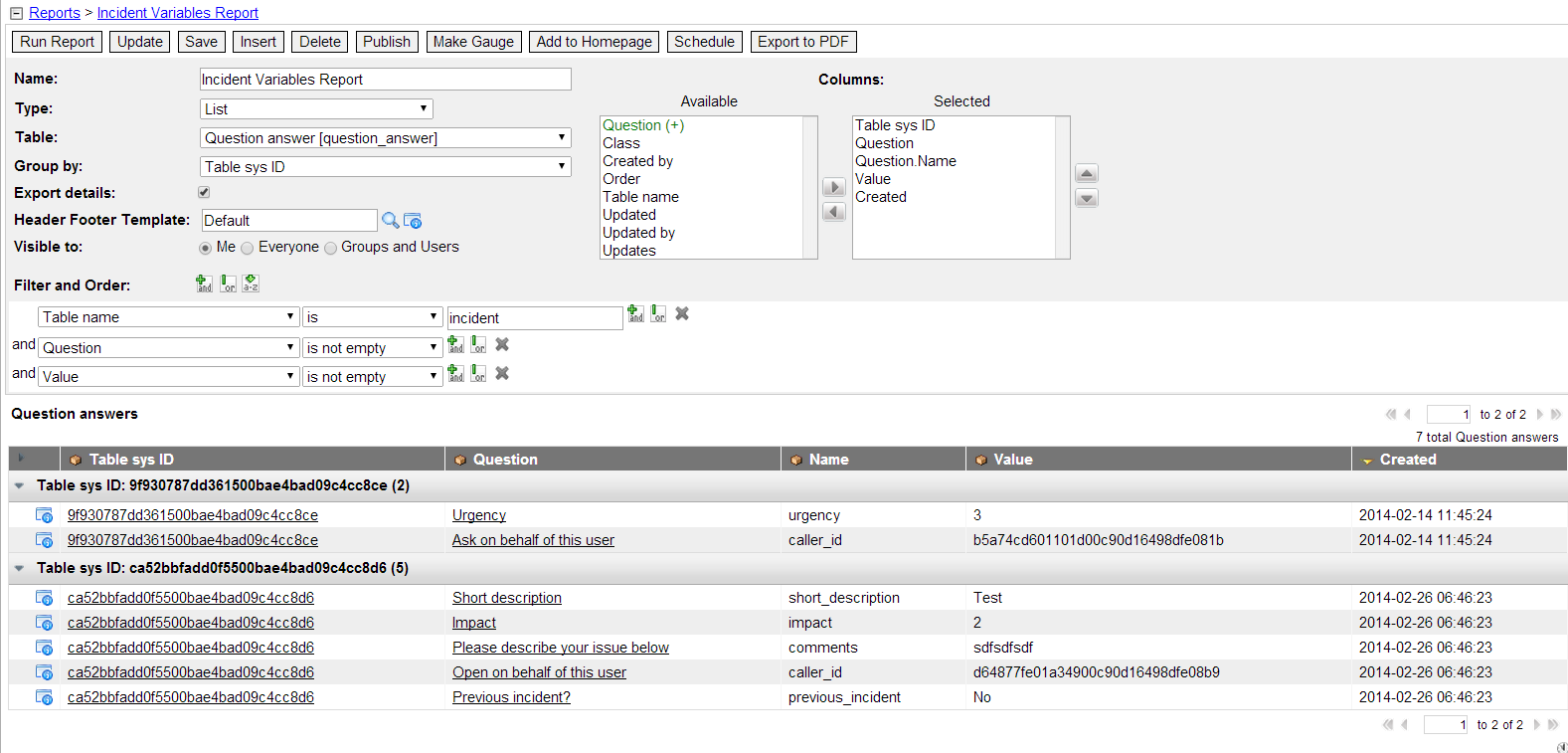The height and width of the screenshot is (753, 1568).
Task: Click the Publish button
Action: 387,42
